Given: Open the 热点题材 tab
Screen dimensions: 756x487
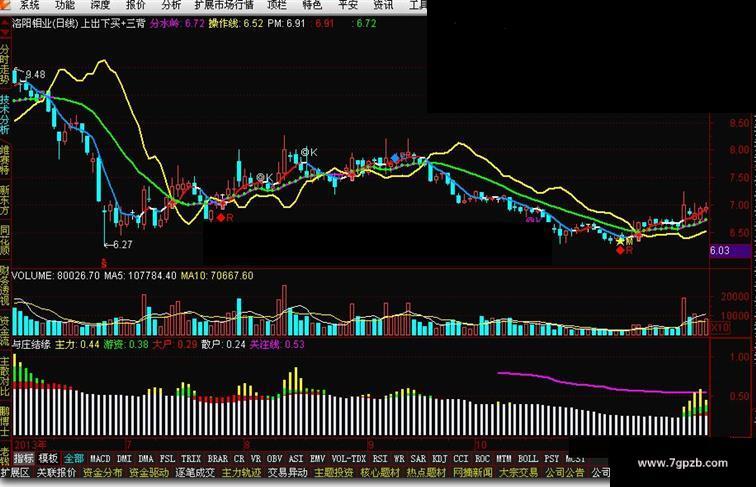Looking at the screenshot, I should tap(427, 473).
